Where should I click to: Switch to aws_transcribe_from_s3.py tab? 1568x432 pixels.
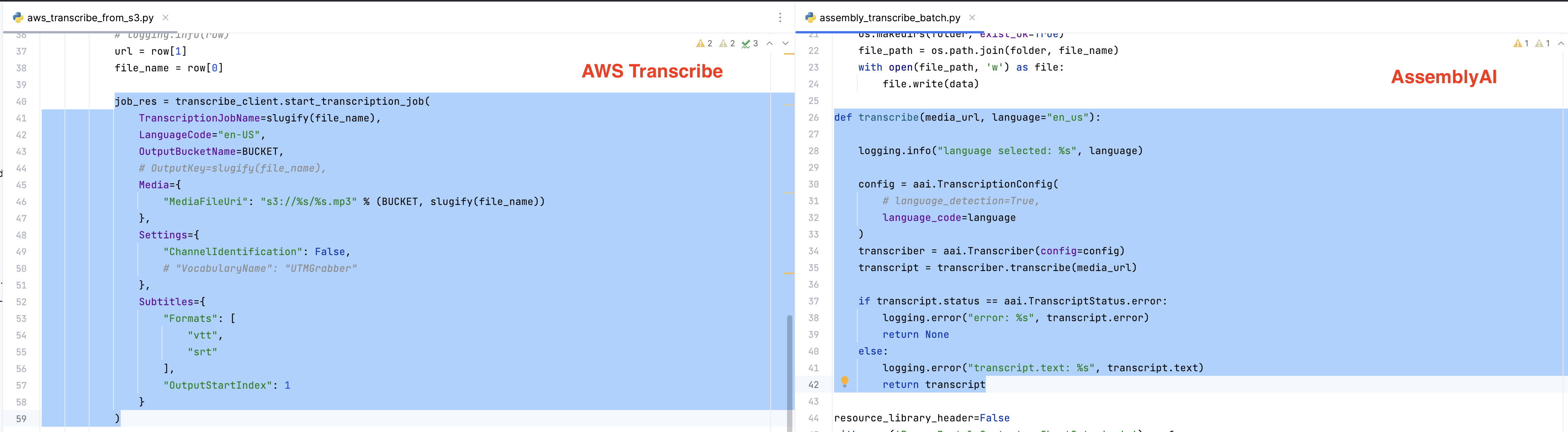tap(90, 18)
